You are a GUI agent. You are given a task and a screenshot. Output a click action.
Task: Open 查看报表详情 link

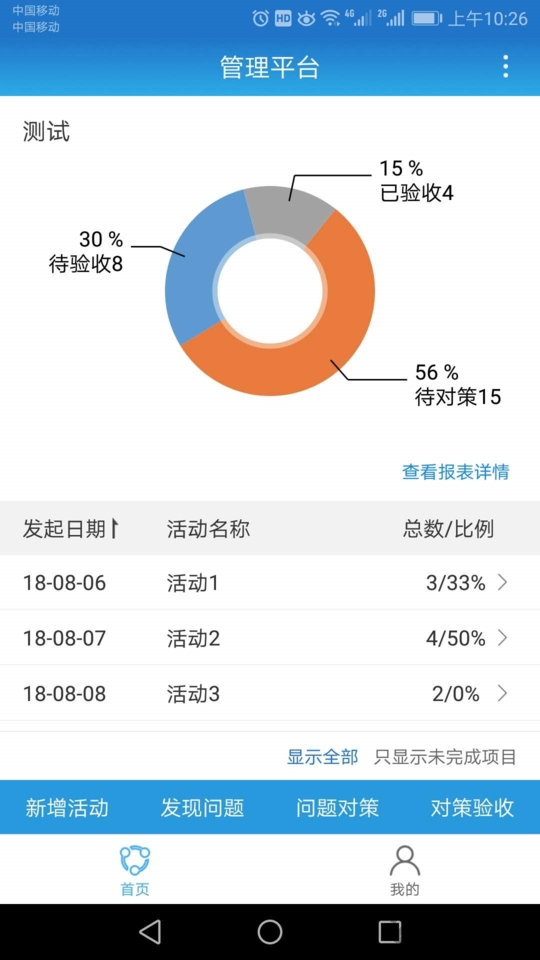[x=456, y=471]
